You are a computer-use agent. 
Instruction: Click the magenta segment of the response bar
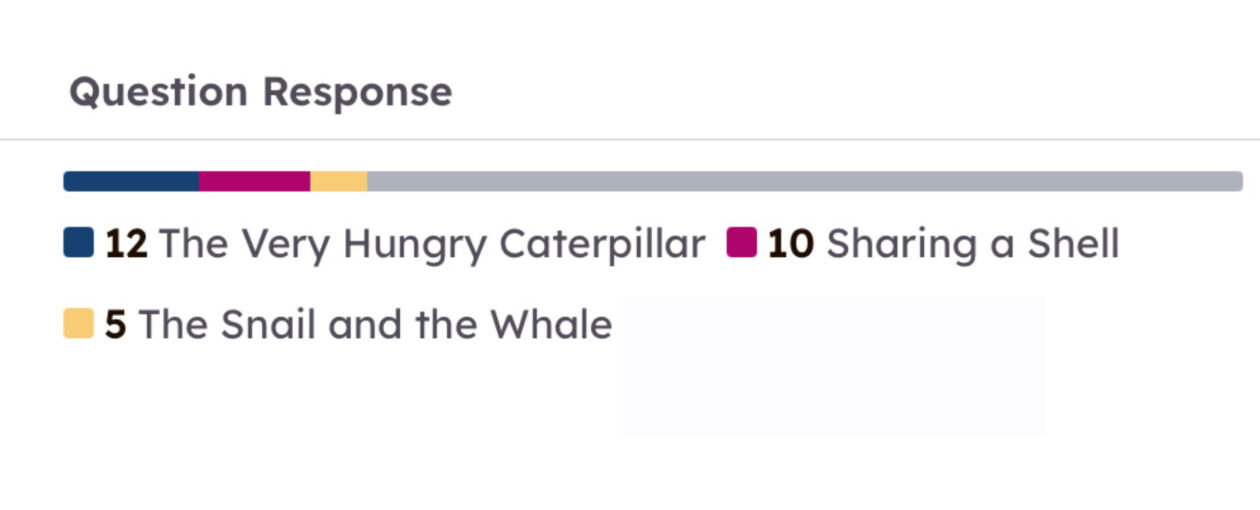pyautogui.click(x=254, y=181)
